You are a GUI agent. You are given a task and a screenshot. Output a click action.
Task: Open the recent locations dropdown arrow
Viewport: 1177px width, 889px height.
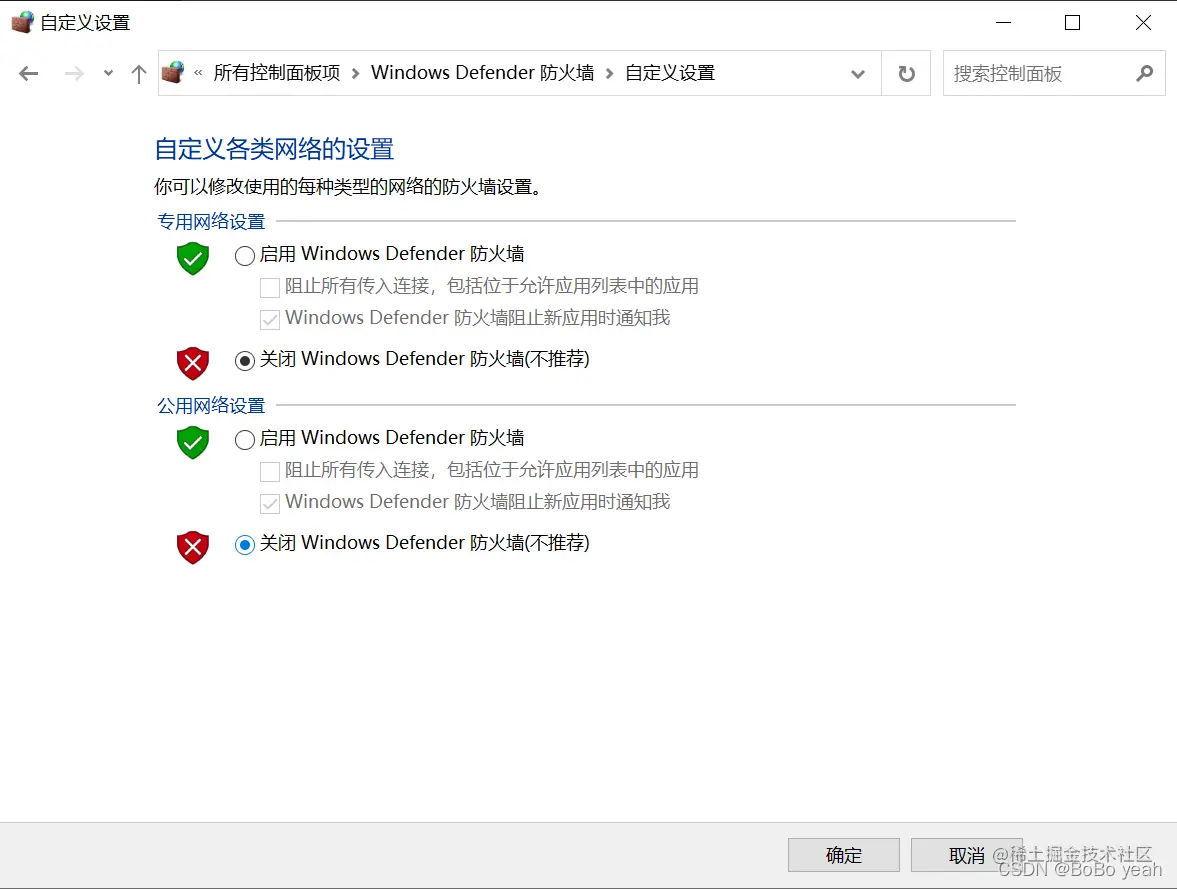coord(108,74)
